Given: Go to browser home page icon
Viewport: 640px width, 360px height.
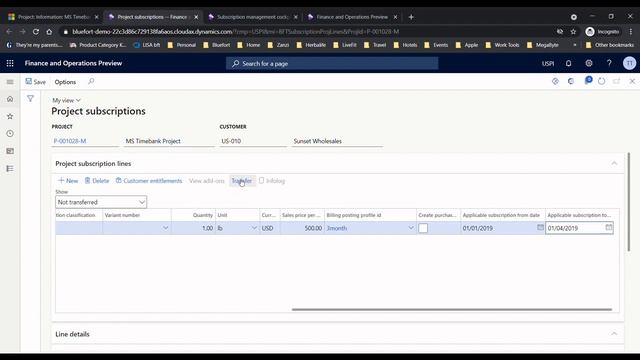Looking at the screenshot, I should [49, 31].
